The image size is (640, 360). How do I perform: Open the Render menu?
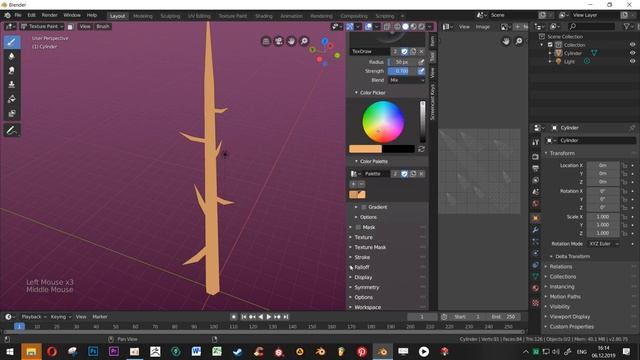tap(49, 15)
